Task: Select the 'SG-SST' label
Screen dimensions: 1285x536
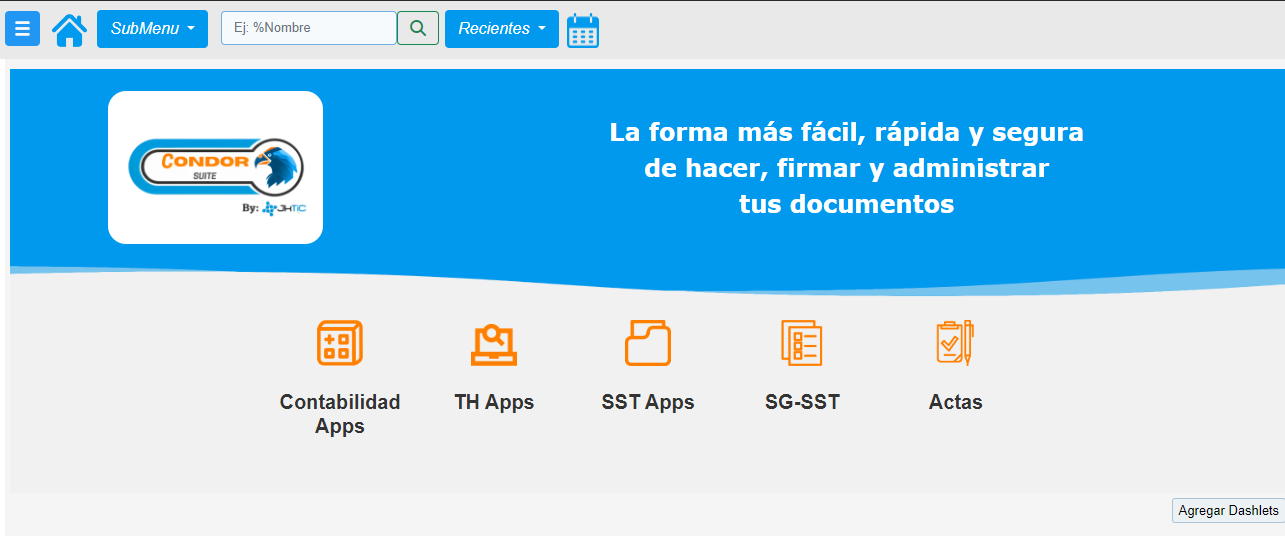Action: point(802,402)
